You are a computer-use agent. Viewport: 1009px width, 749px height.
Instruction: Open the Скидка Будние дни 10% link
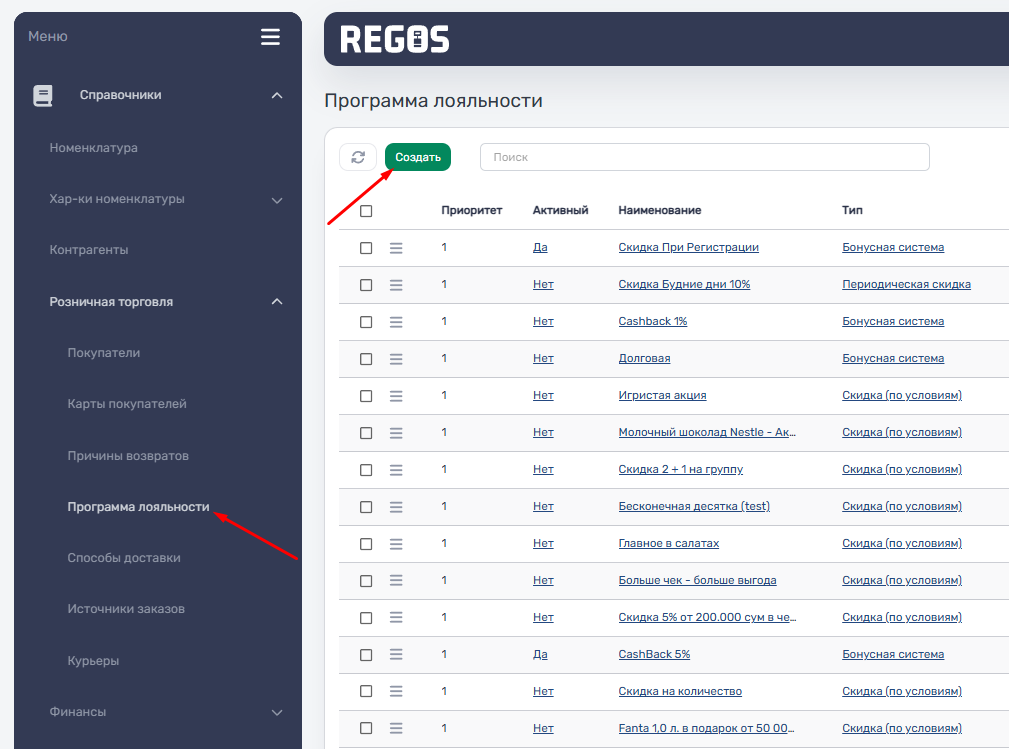(x=684, y=284)
